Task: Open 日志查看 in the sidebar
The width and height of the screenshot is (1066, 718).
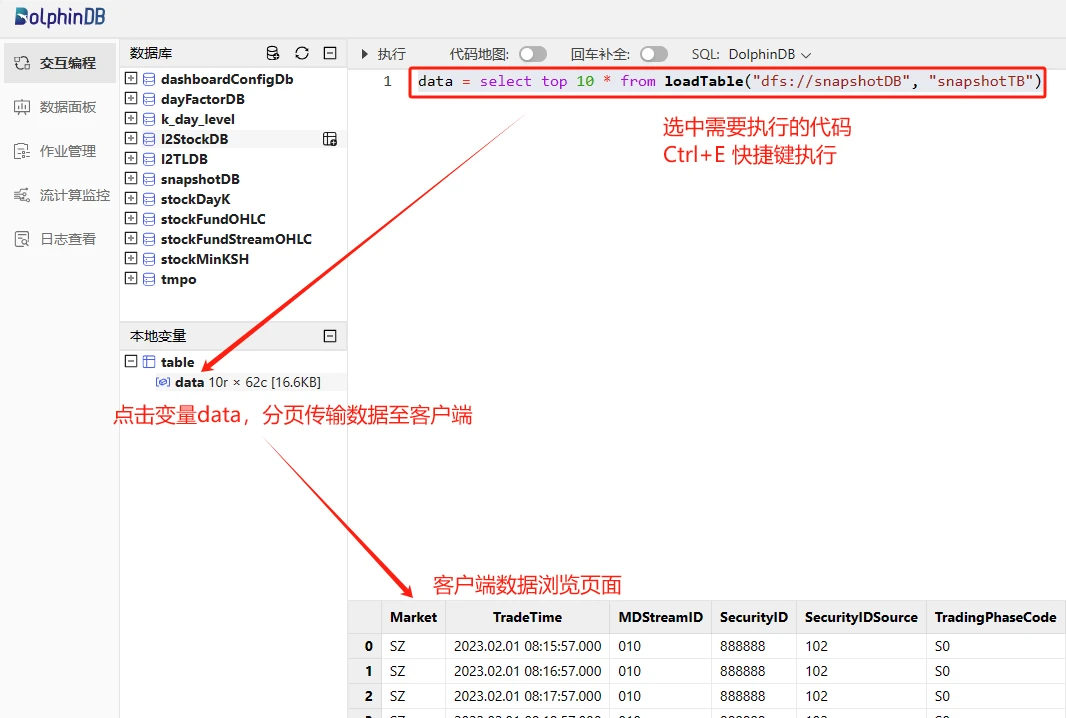Action: 59,239
